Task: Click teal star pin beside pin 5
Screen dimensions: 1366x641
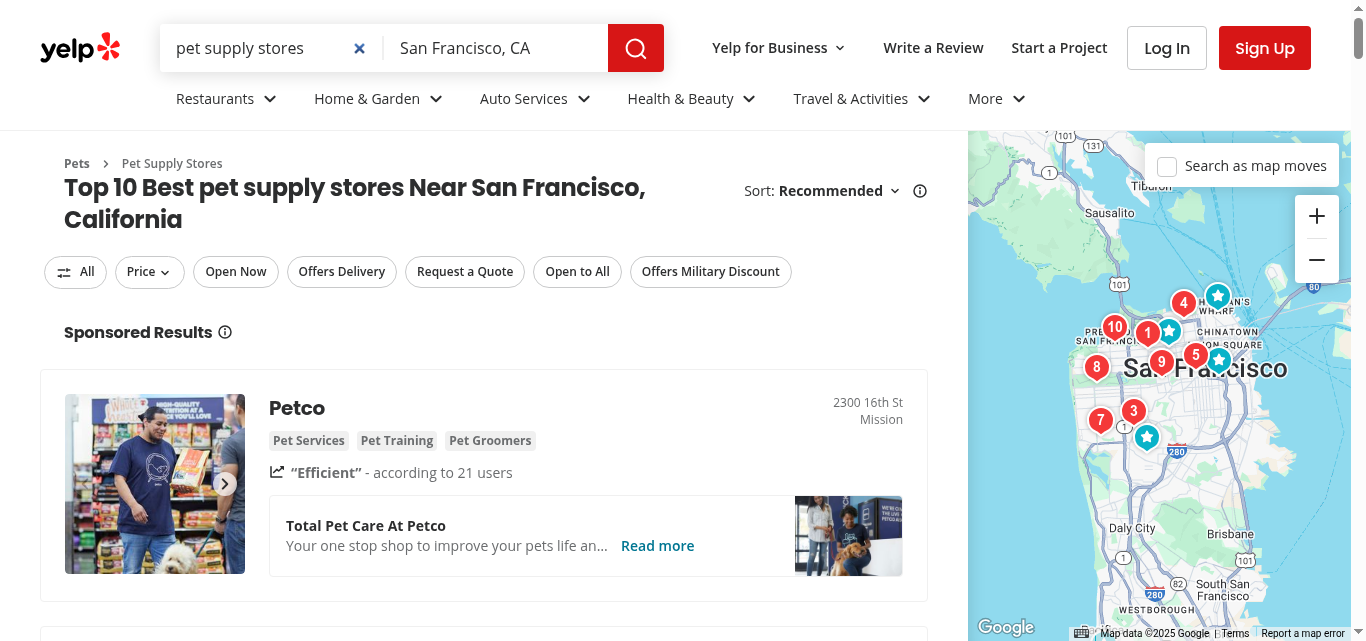Action: point(1218,360)
